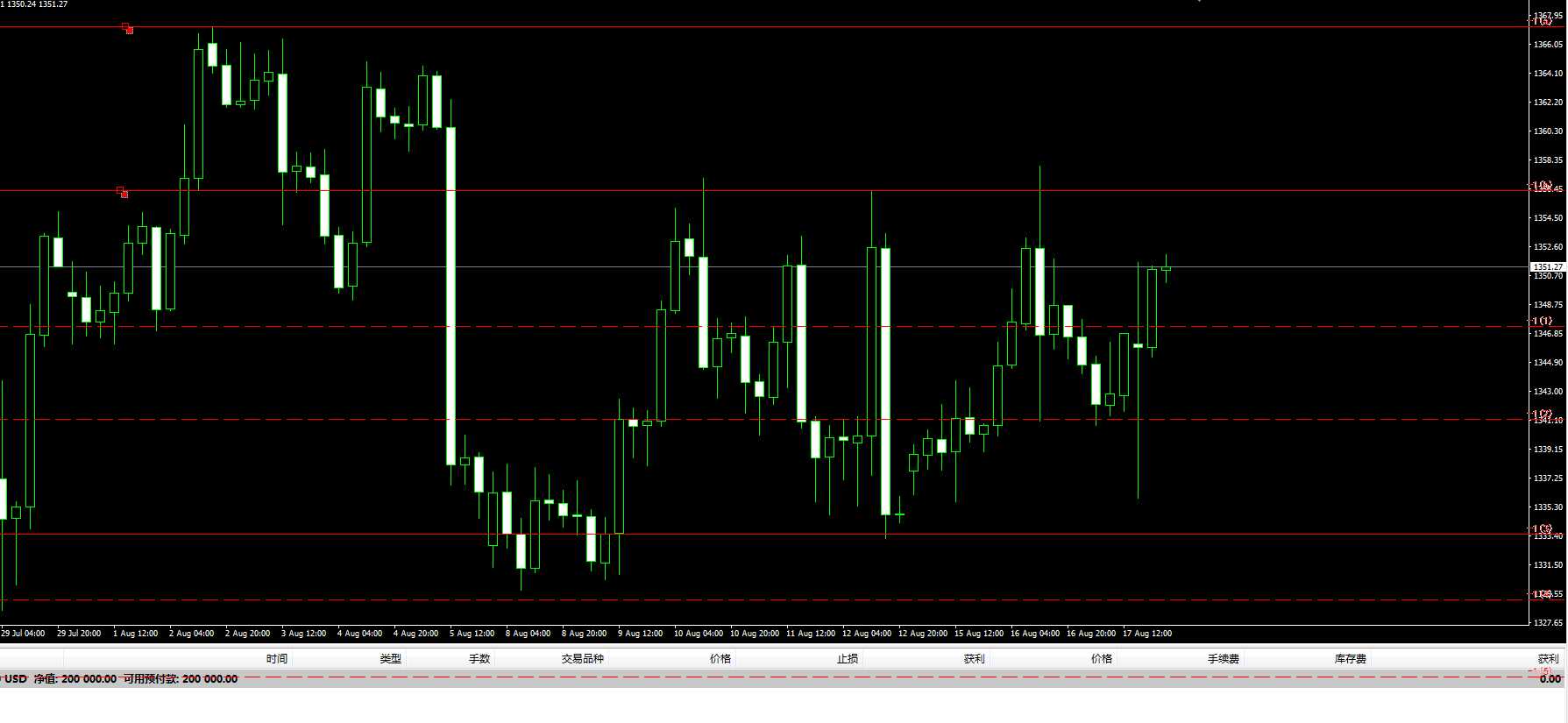This screenshot has width=1568, height=723.
Task: Click the 16 Aug 04:00 time axis label
Action: (1035, 634)
